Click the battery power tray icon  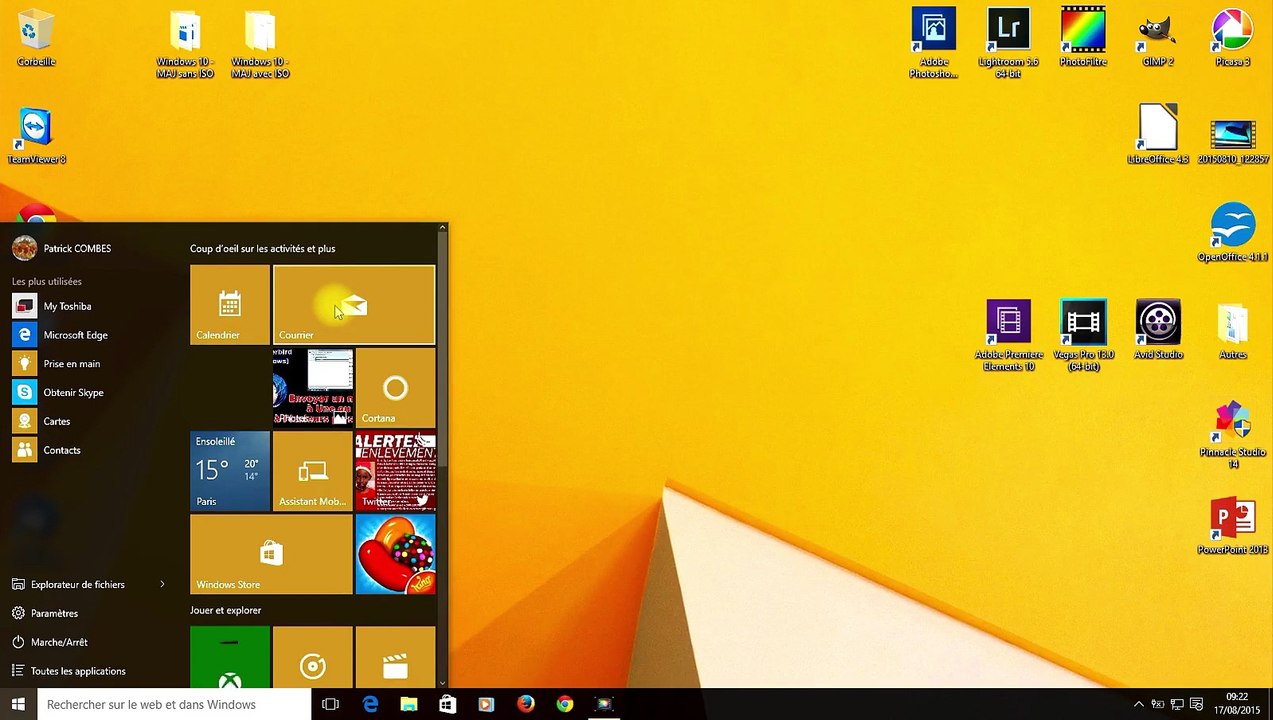click(x=1158, y=704)
